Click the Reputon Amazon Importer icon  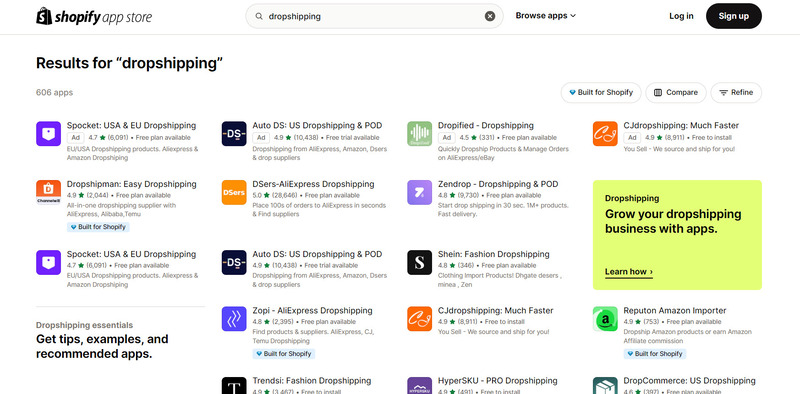point(605,318)
